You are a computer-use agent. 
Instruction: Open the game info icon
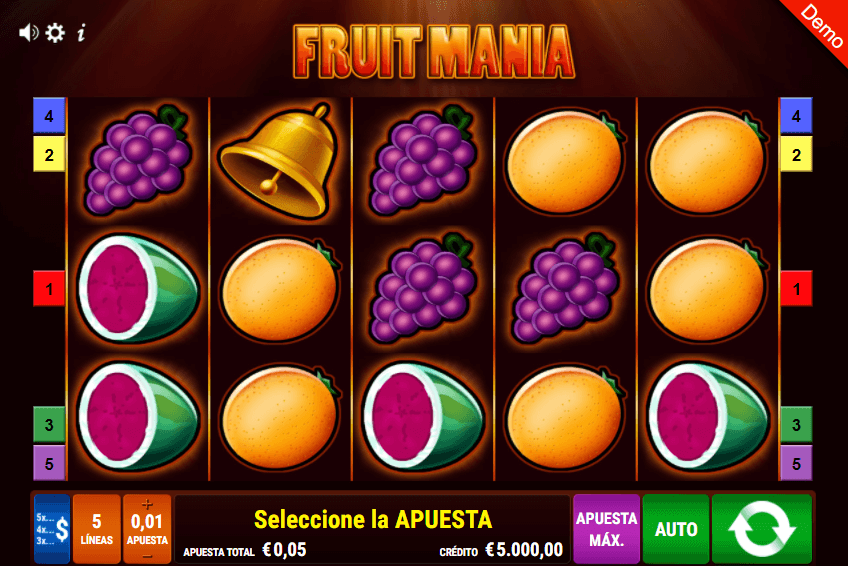pos(81,33)
